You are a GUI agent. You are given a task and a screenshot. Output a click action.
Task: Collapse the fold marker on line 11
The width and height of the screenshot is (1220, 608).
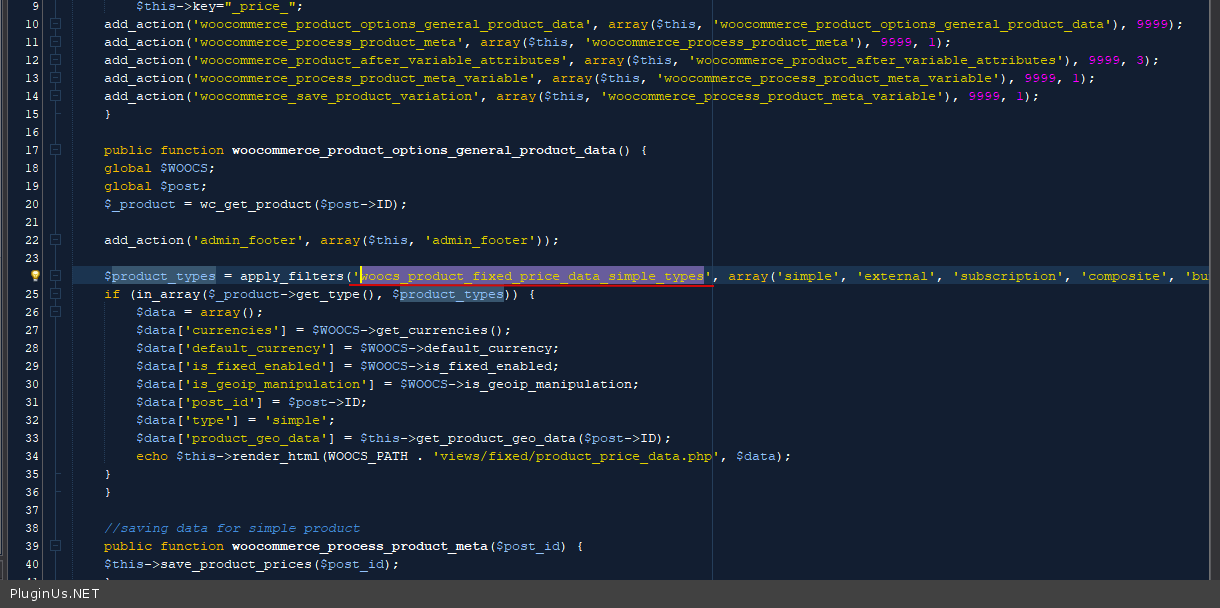point(55,42)
